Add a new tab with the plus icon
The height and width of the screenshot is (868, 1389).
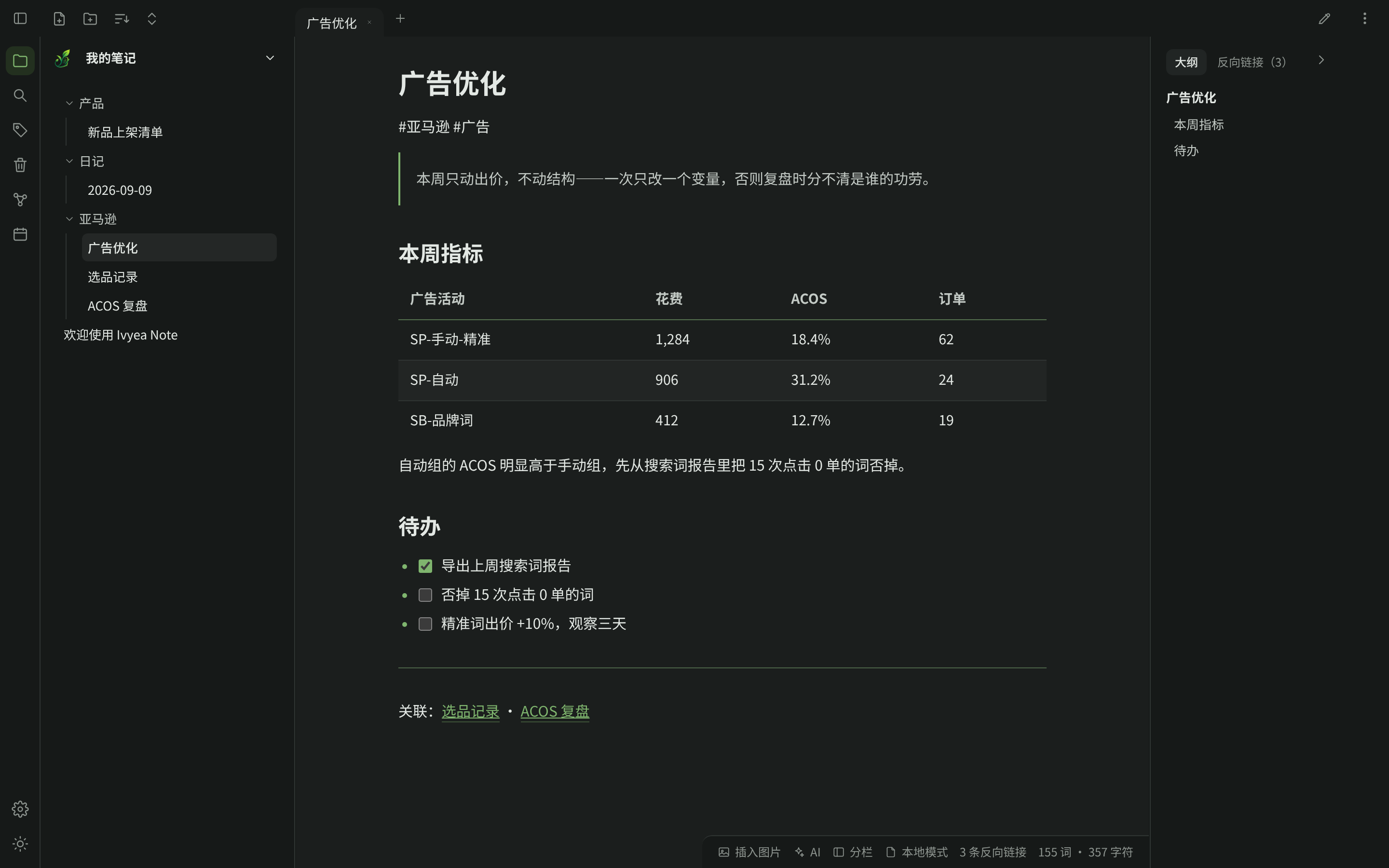(x=400, y=19)
